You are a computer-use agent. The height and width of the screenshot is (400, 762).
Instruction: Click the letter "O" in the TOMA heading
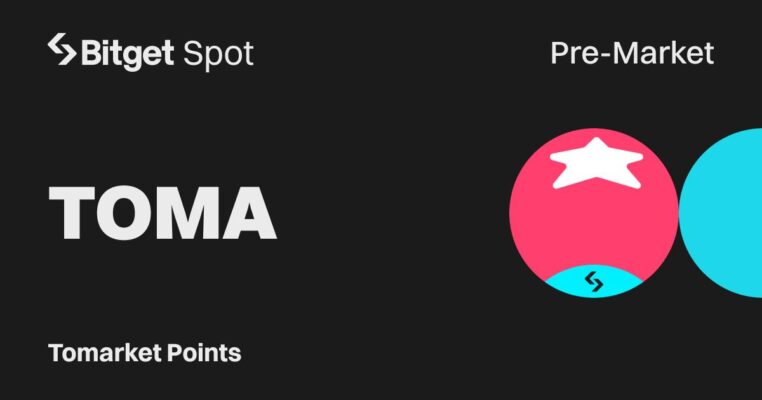pos(127,213)
